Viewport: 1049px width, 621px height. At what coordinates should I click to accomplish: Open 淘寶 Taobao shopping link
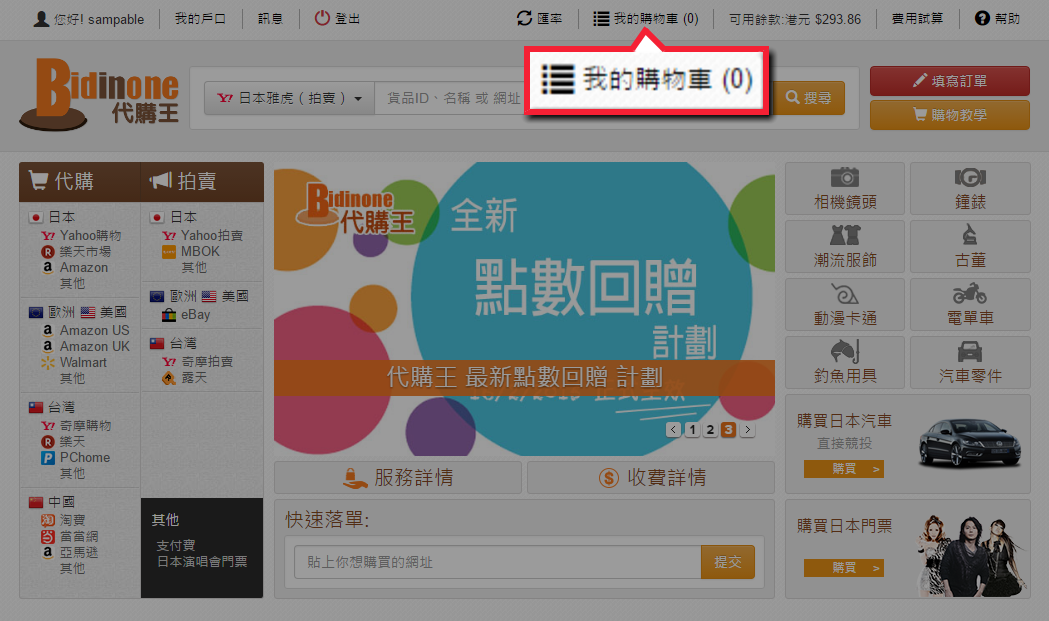pyautogui.click(x=64, y=520)
